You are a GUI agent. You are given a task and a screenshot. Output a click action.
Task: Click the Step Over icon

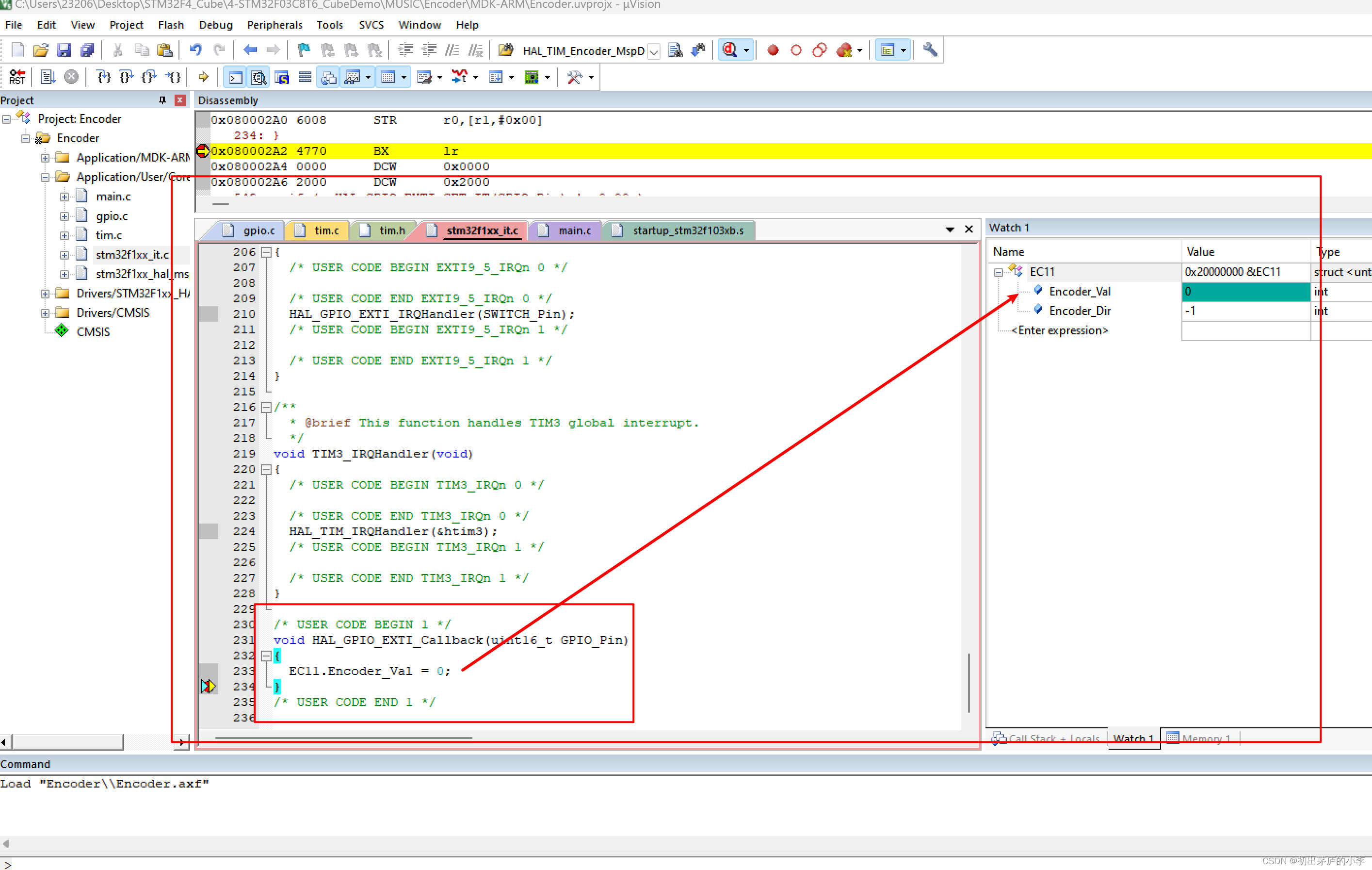pos(127,77)
